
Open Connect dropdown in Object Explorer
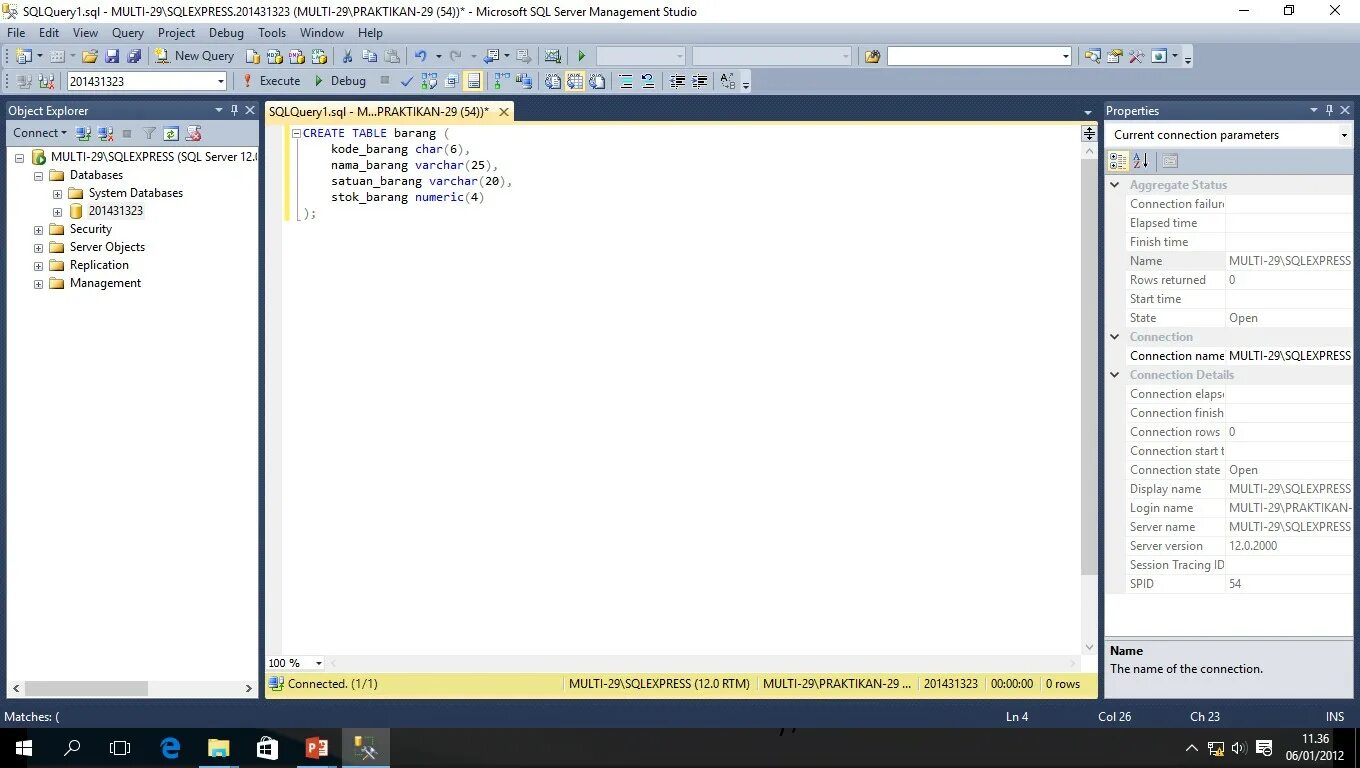[40, 133]
